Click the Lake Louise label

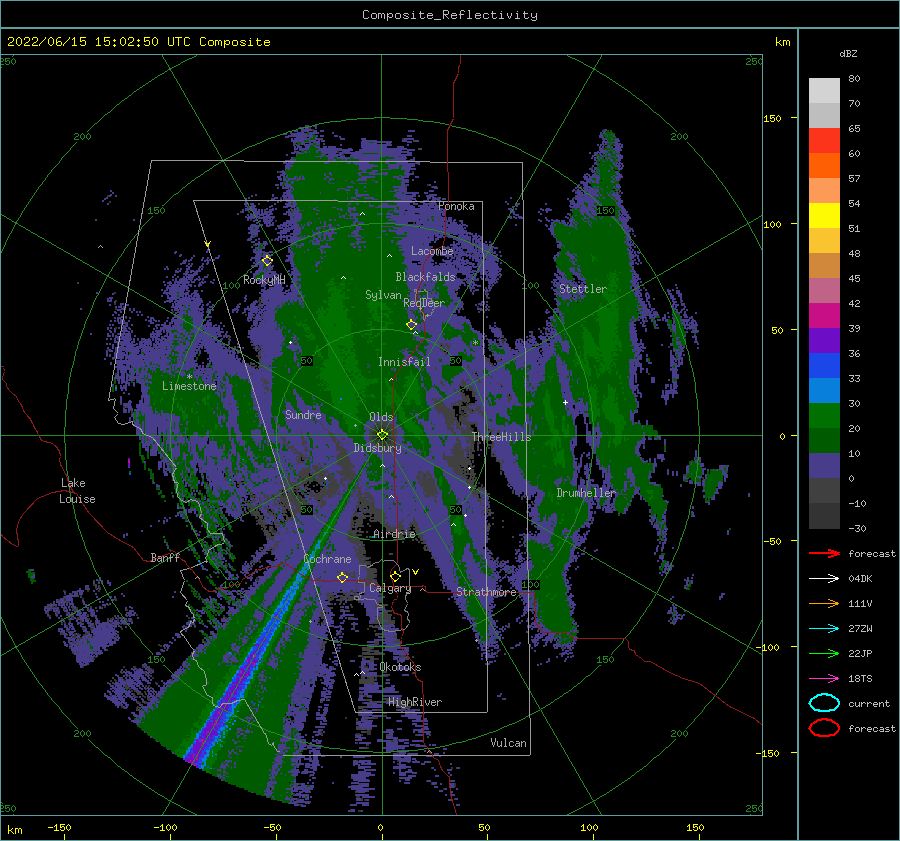(x=77, y=491)
